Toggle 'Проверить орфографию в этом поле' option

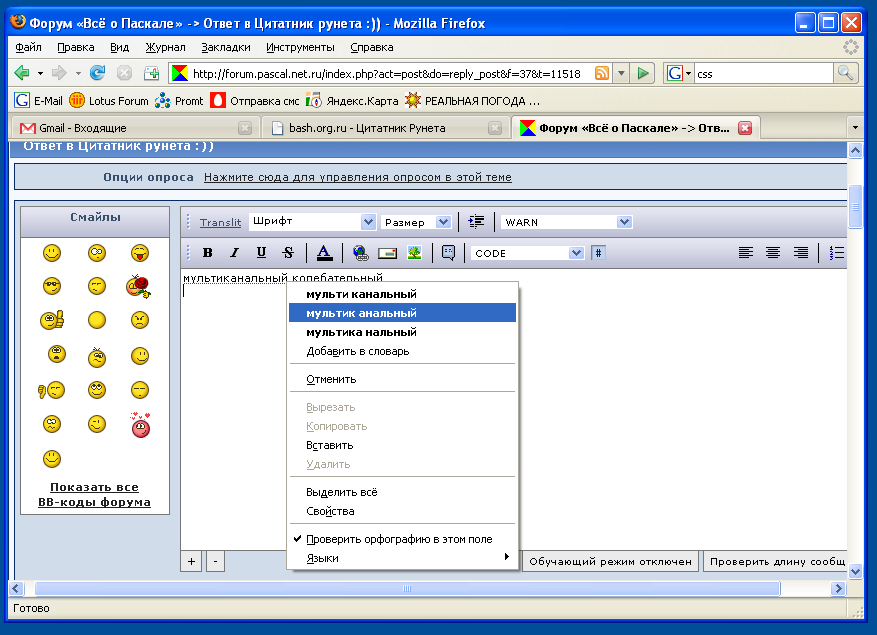pos(399,539)
